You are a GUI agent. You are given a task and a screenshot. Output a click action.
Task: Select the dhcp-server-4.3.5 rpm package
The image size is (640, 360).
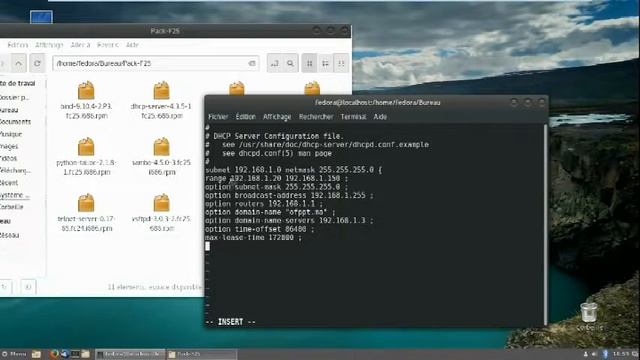(x=162, y=100)
